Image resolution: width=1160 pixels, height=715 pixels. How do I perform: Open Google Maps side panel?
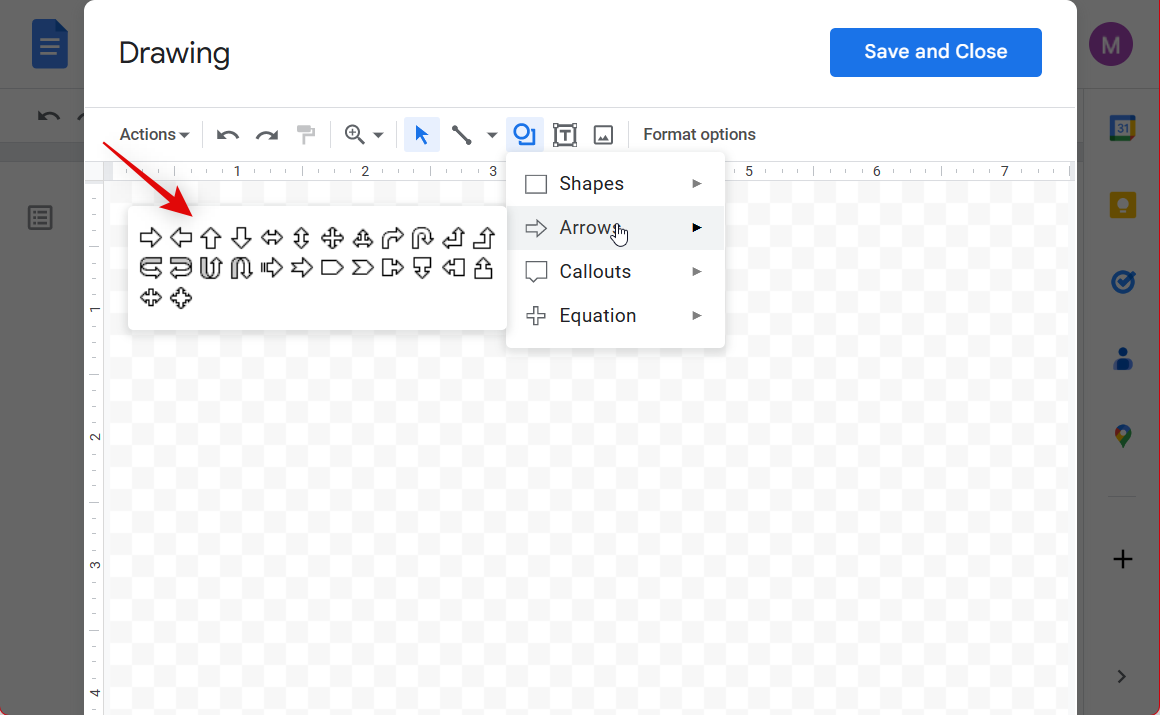pos(1122,436)
